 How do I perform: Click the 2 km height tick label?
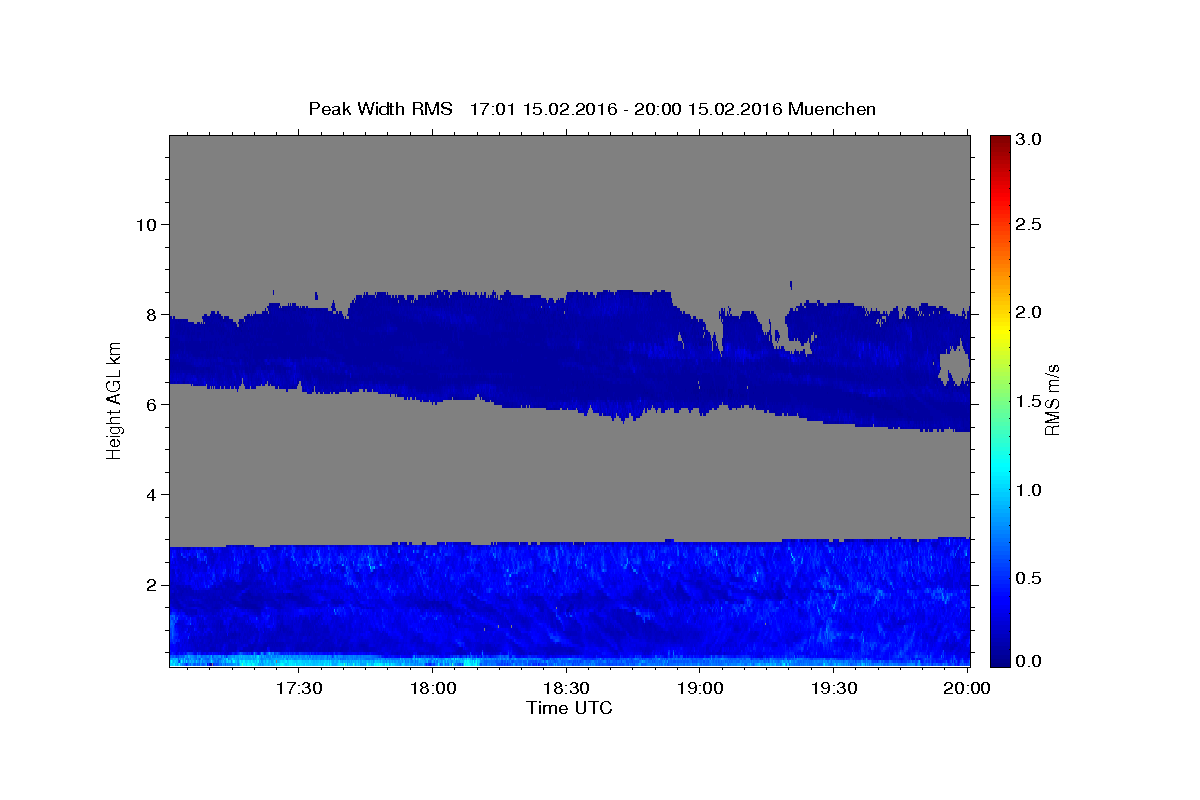click(x=150, y=585)
